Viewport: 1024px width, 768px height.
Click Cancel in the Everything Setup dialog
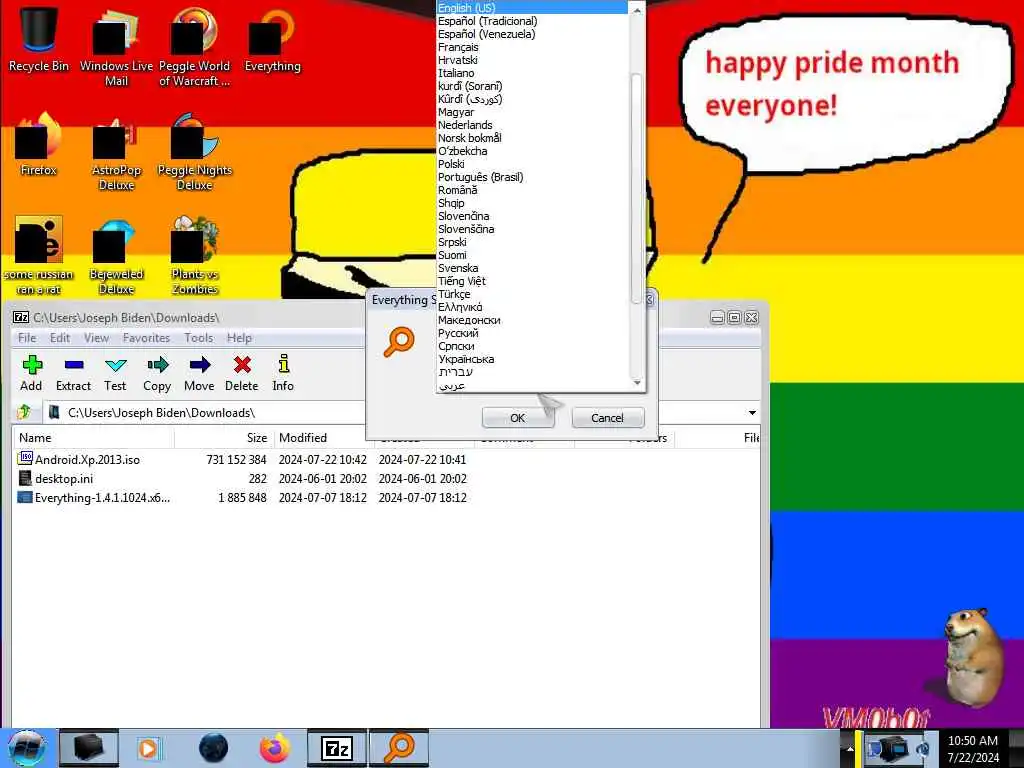coord(607,418)
